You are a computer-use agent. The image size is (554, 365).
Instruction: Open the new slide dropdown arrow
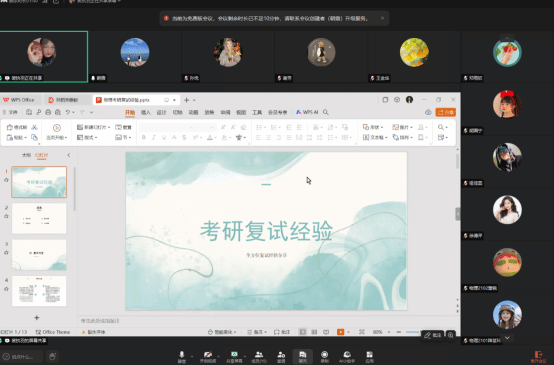109,127
